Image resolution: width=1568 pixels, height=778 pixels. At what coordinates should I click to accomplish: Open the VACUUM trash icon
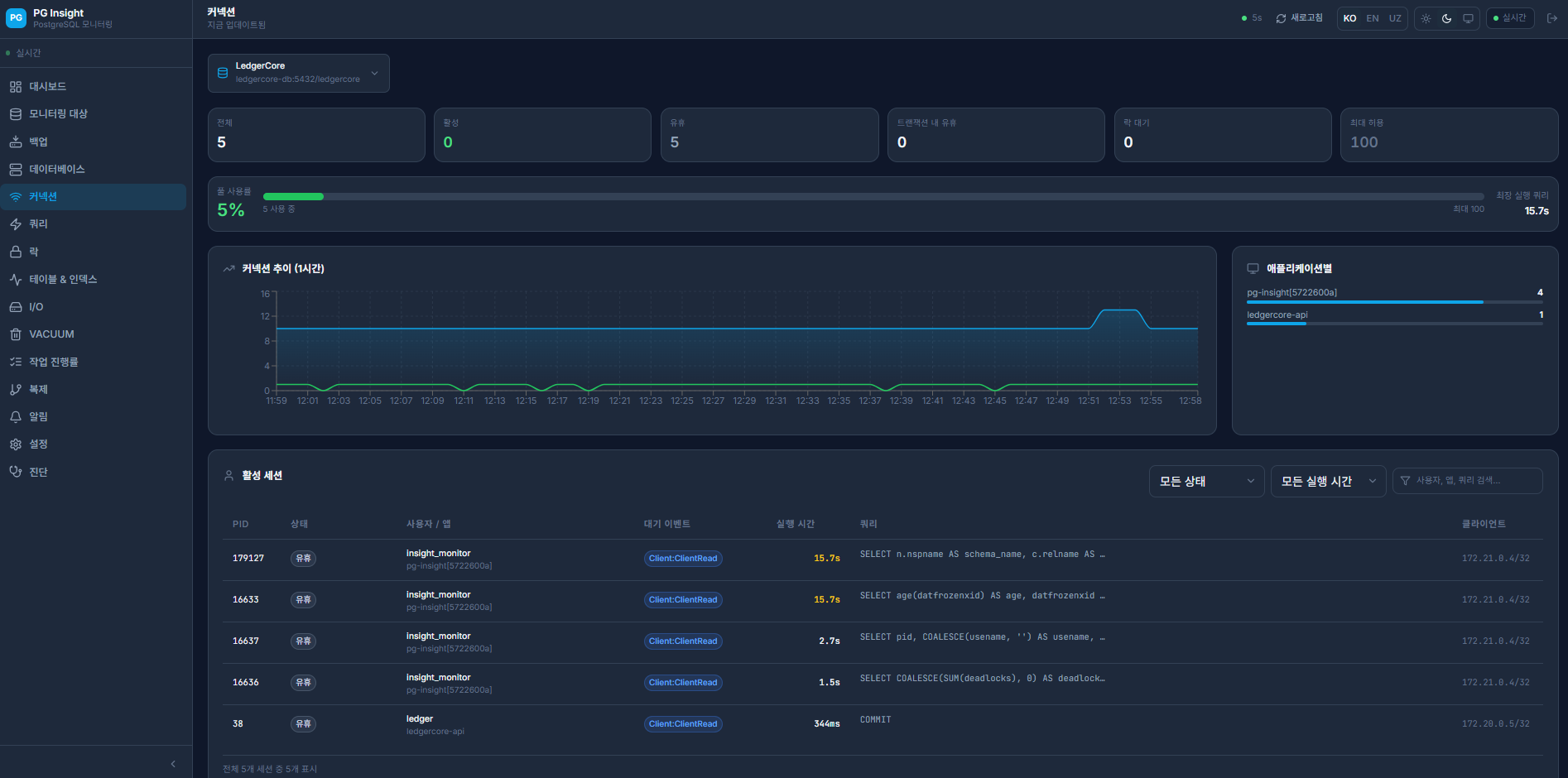coord(16,334)
